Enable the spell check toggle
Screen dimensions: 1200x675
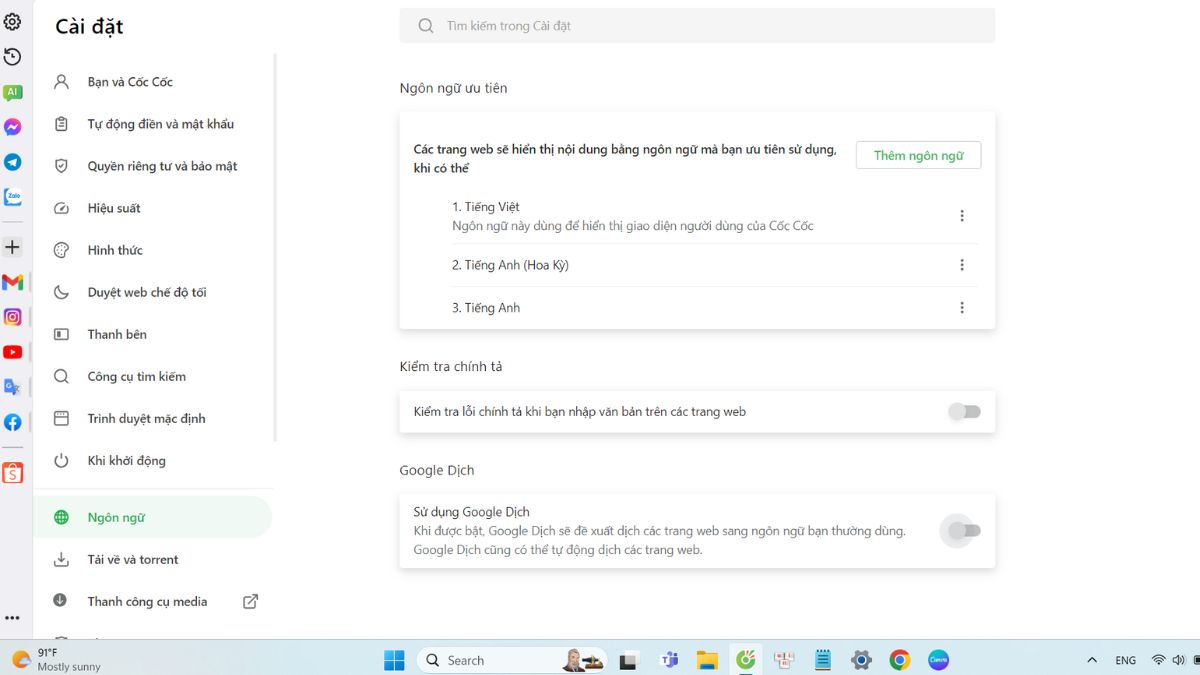[964, 412]
